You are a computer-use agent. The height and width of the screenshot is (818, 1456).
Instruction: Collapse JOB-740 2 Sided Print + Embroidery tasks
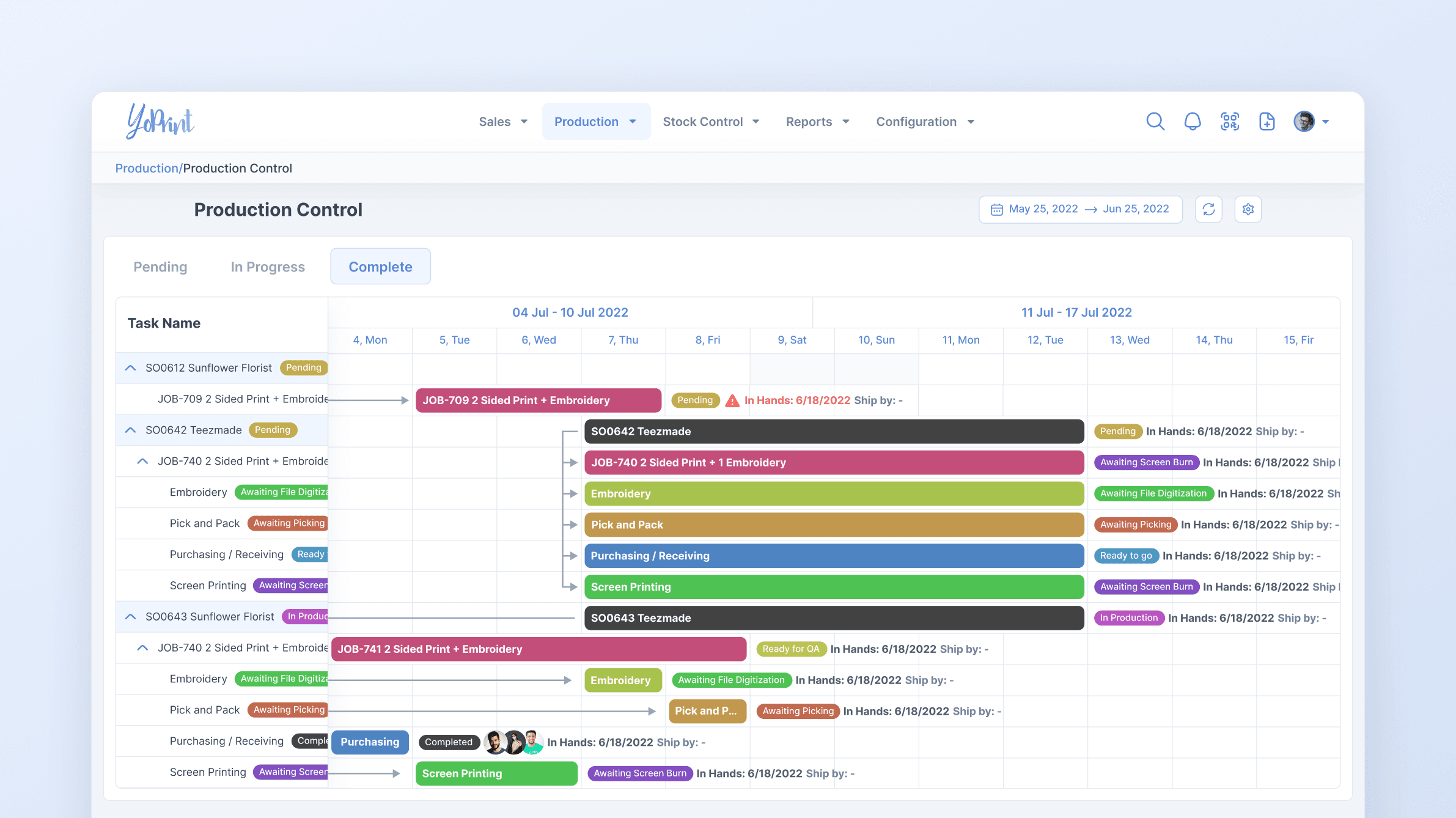142,460
